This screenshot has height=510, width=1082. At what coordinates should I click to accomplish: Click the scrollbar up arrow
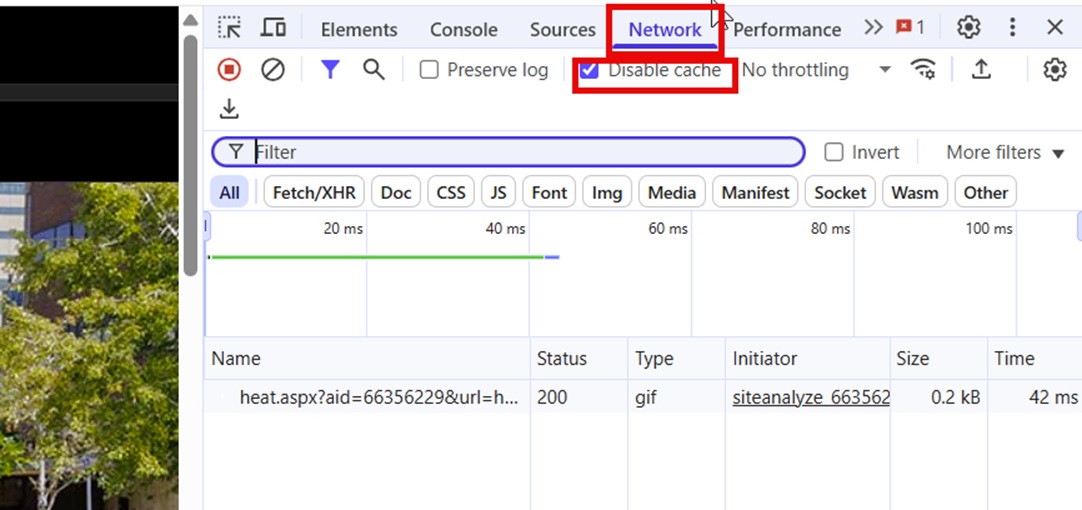pyautogui.click(x=191, y=20)
